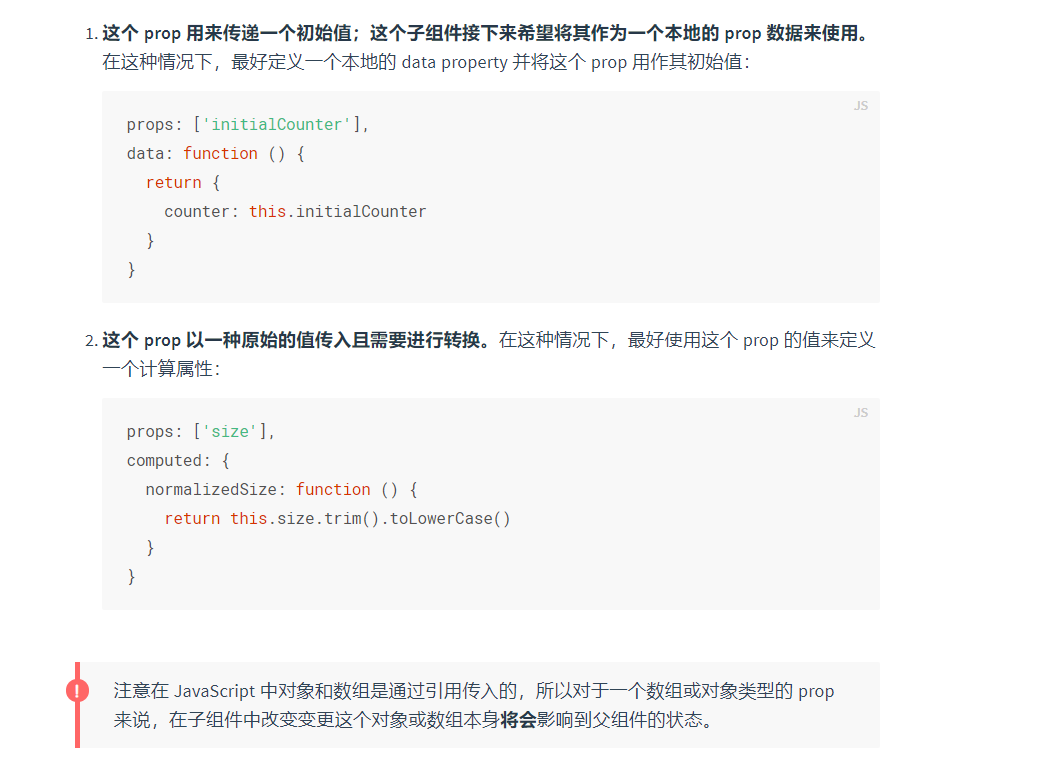1049x761 pixels.
Task: Click the 'data: function ()' code line
Action: (215, 154)
